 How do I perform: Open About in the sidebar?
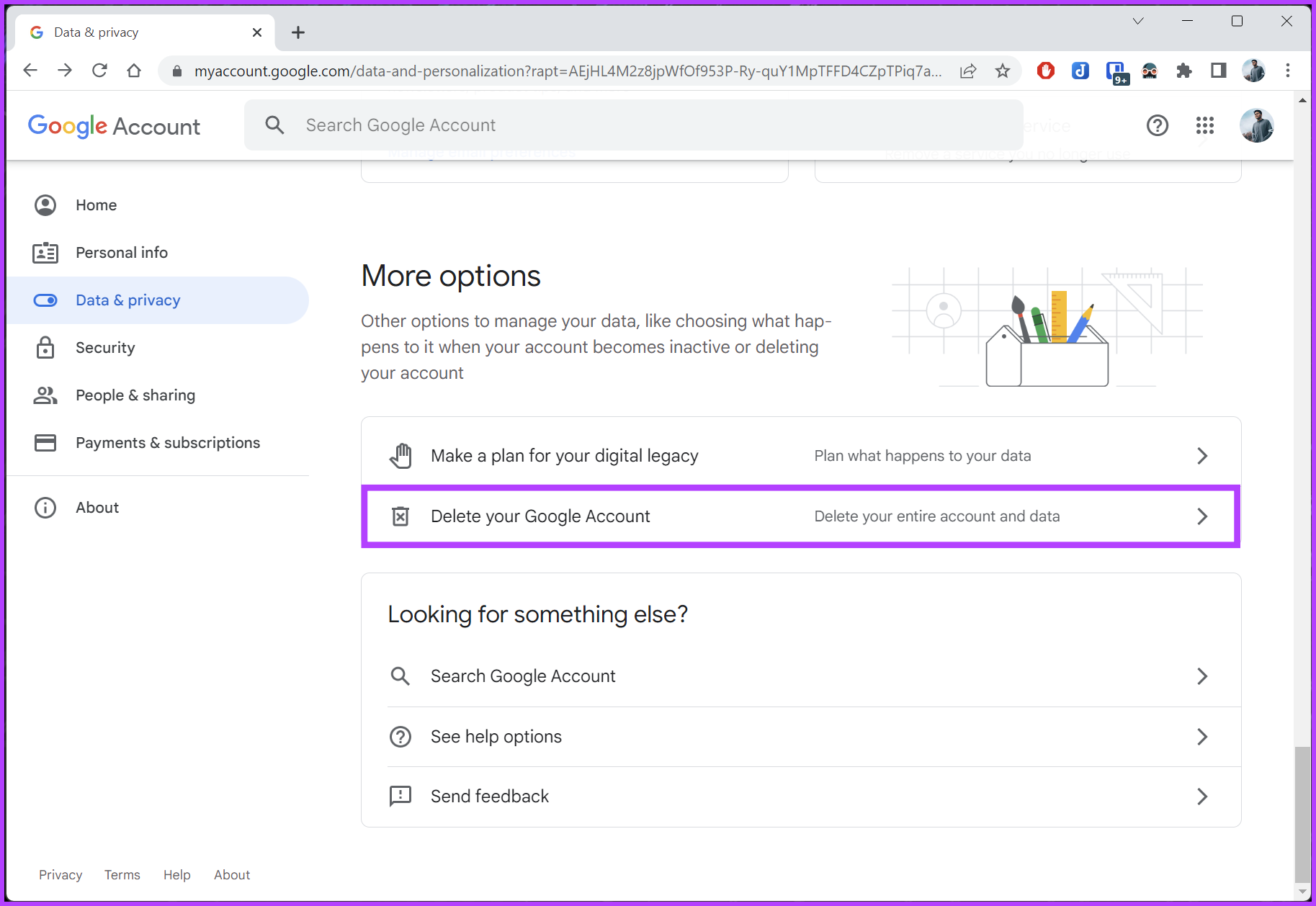pos(157,508)
